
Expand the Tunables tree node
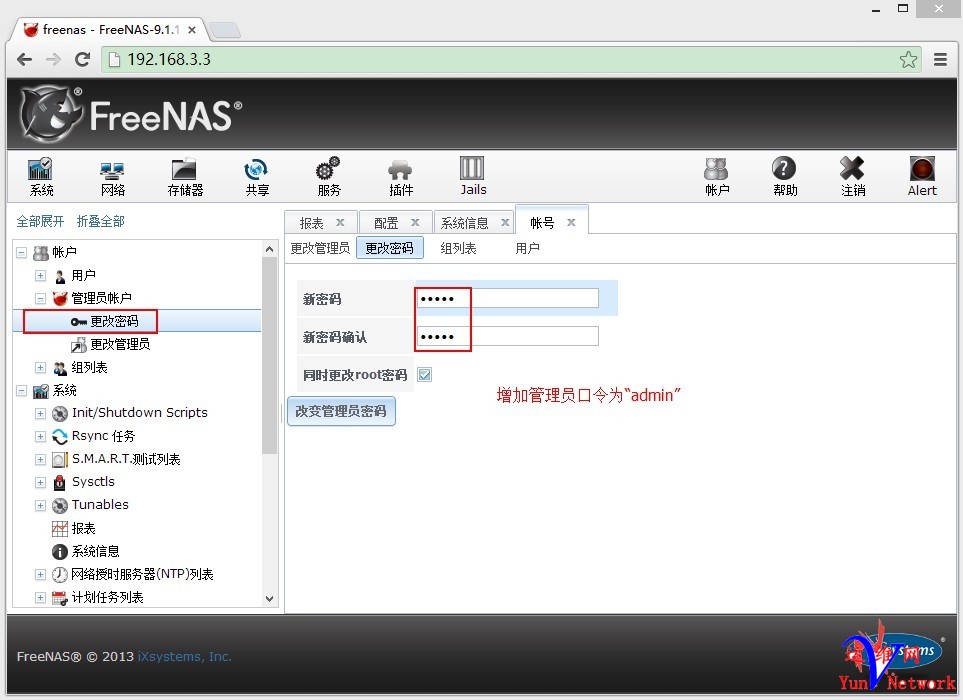click(41, 505)
